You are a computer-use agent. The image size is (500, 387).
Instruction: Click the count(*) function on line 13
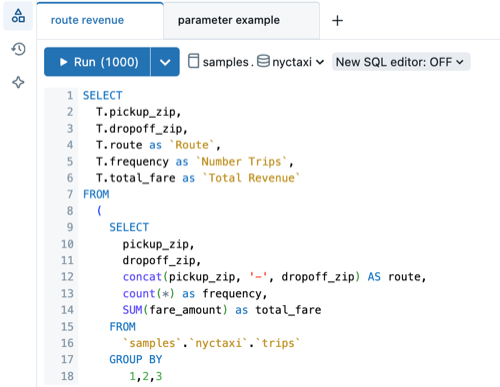click(x=148, y=294)
